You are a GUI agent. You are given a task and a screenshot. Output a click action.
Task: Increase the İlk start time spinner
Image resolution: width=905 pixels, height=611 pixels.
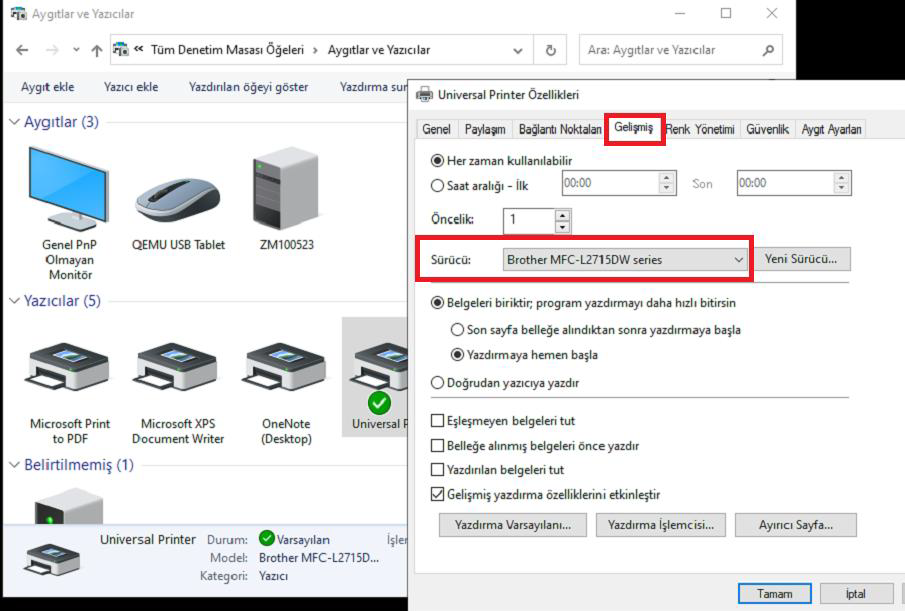point(667,178)
